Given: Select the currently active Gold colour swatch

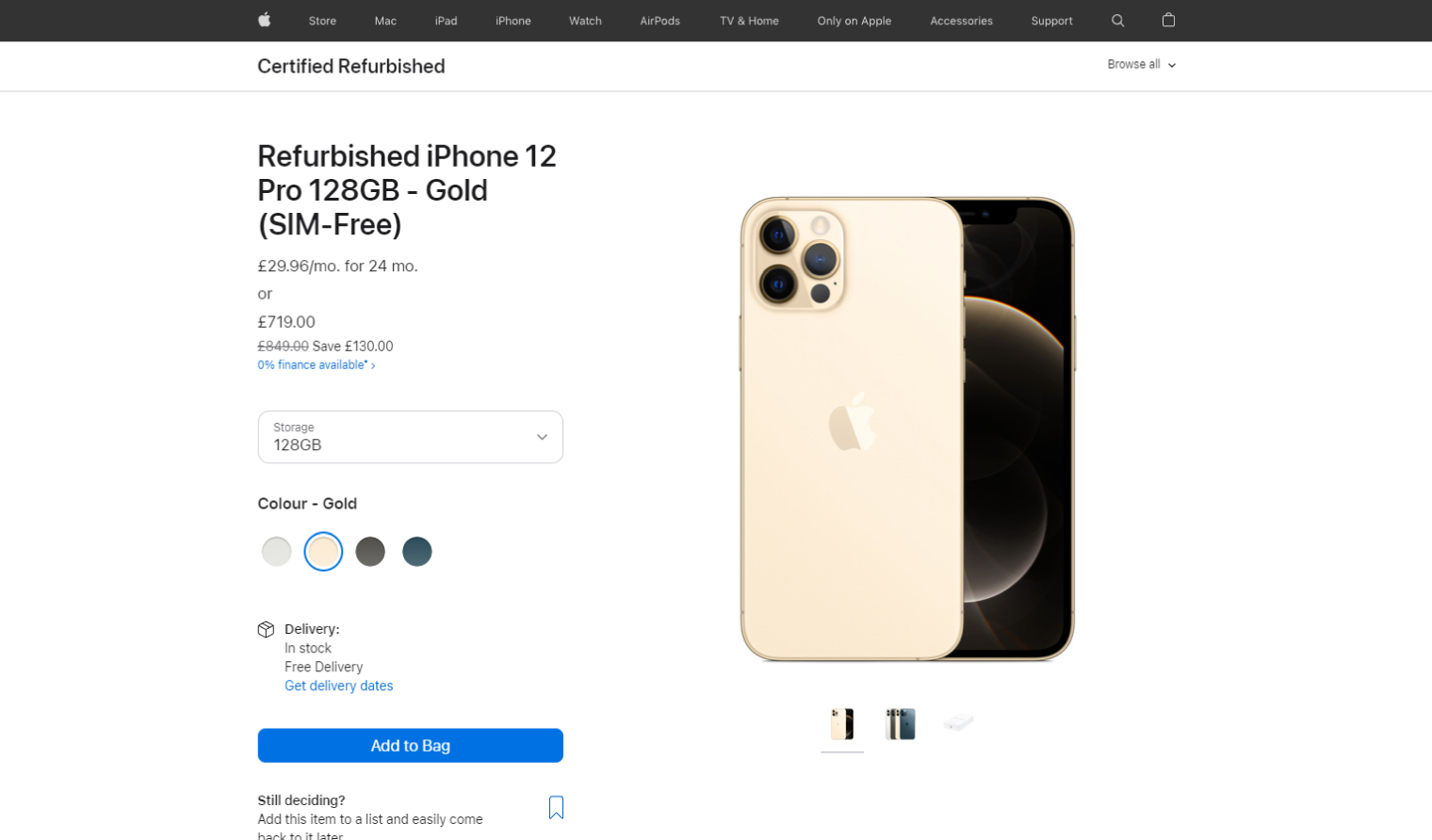Looking at the screenshot, I should (323, 551).
